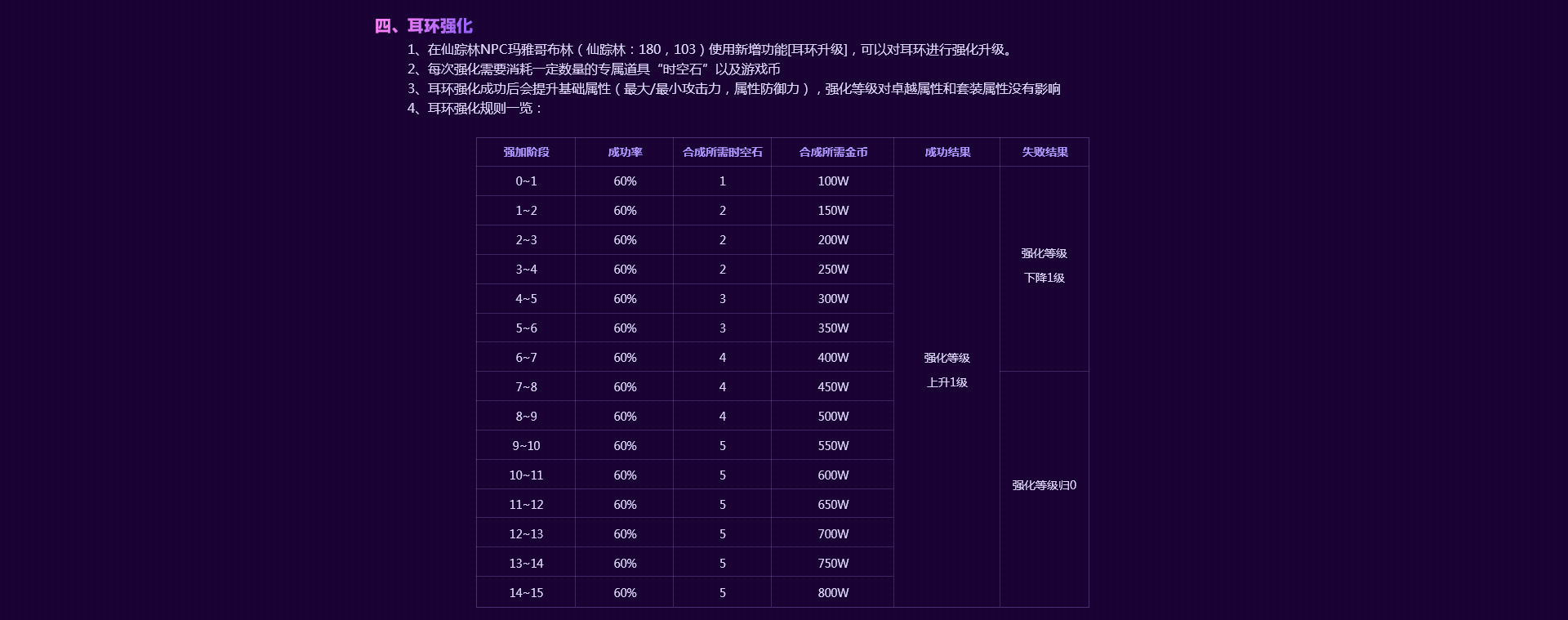
Task: Click the success rate in the 6~7 row
Action: pos(625,358)
